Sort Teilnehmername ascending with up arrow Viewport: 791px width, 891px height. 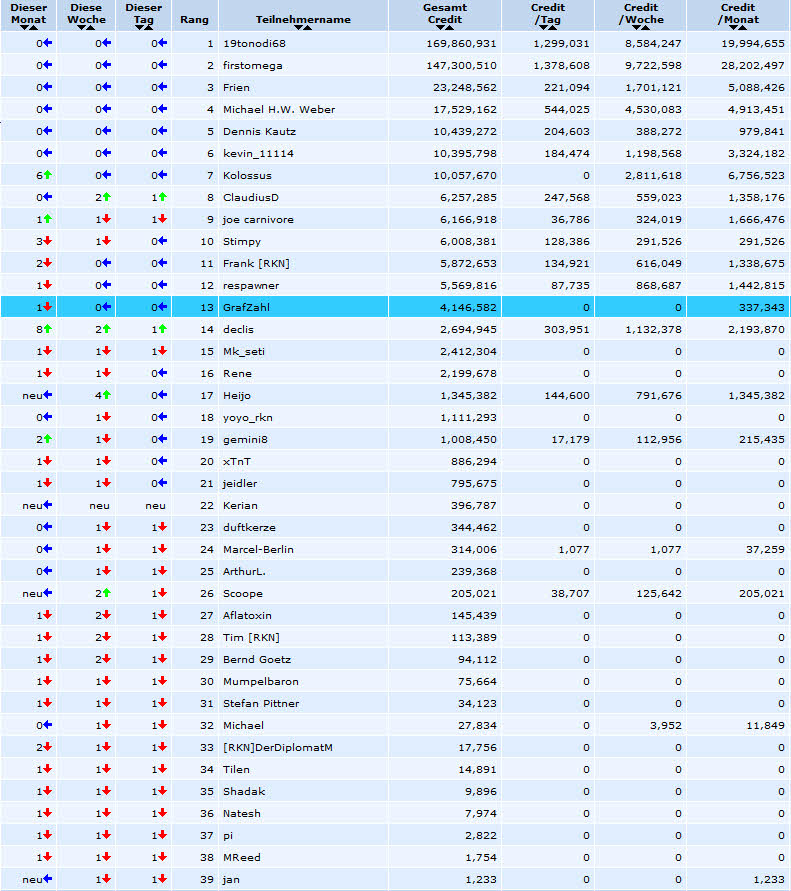pos(307,27)
